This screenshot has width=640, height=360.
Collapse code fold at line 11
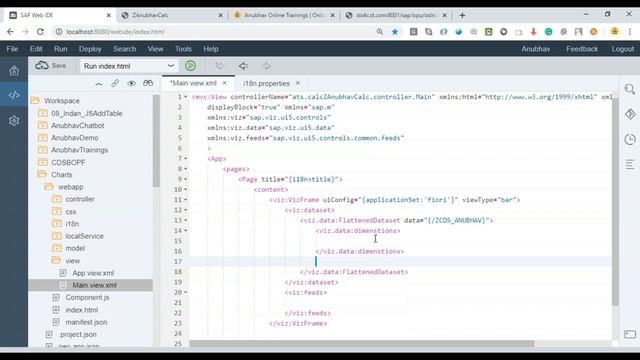tap(186, 200)
